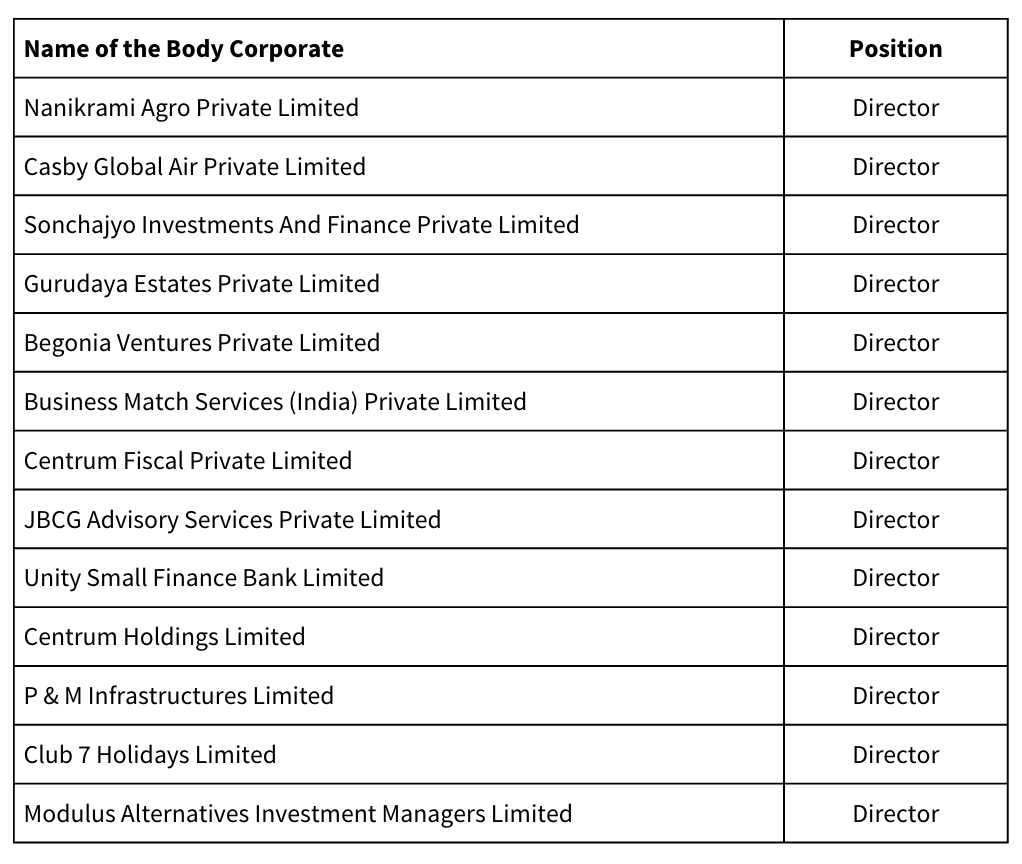Click Director cell for Nanikrami Agro row

[895, 108]
